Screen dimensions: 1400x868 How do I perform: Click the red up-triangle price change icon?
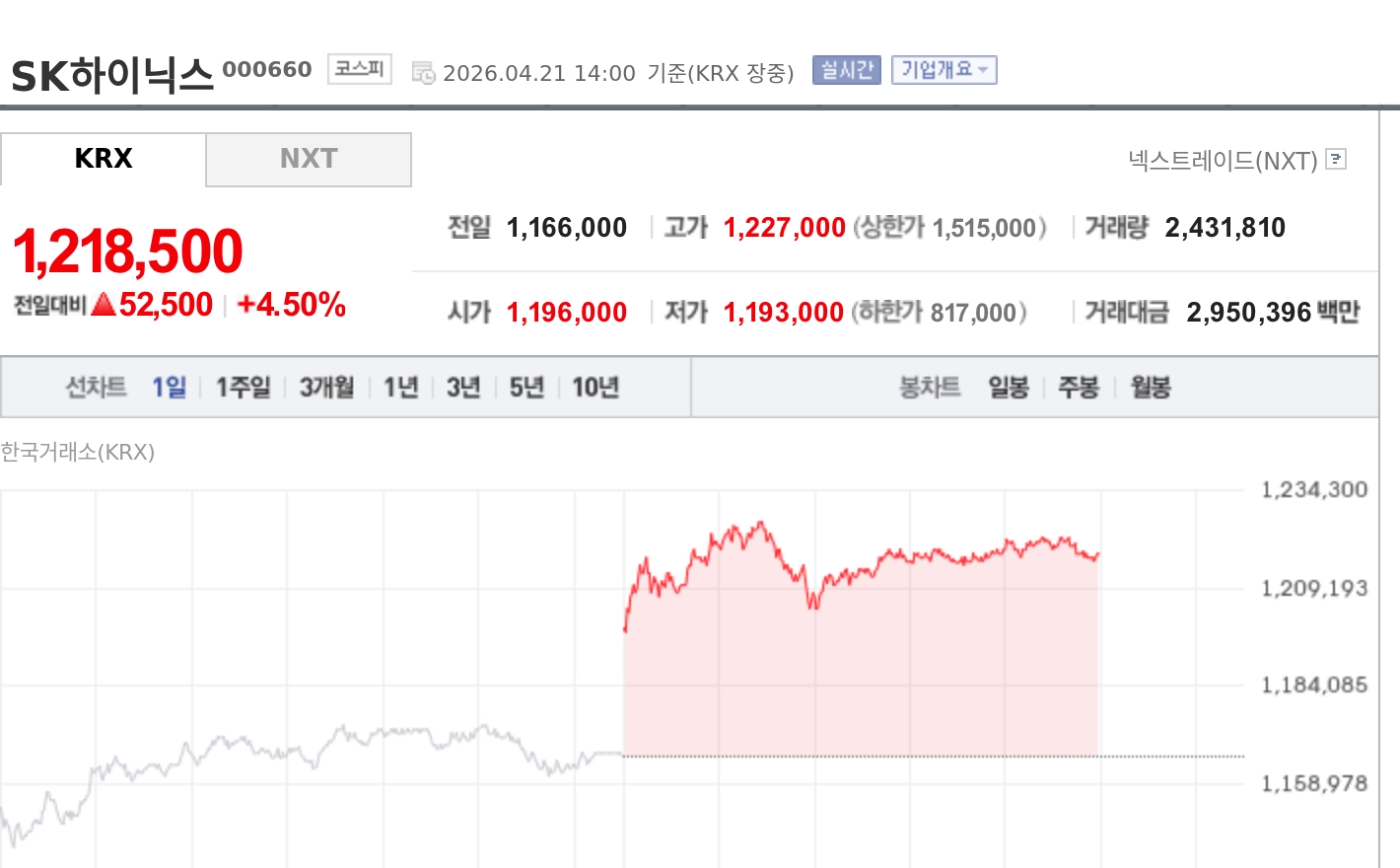104,305
